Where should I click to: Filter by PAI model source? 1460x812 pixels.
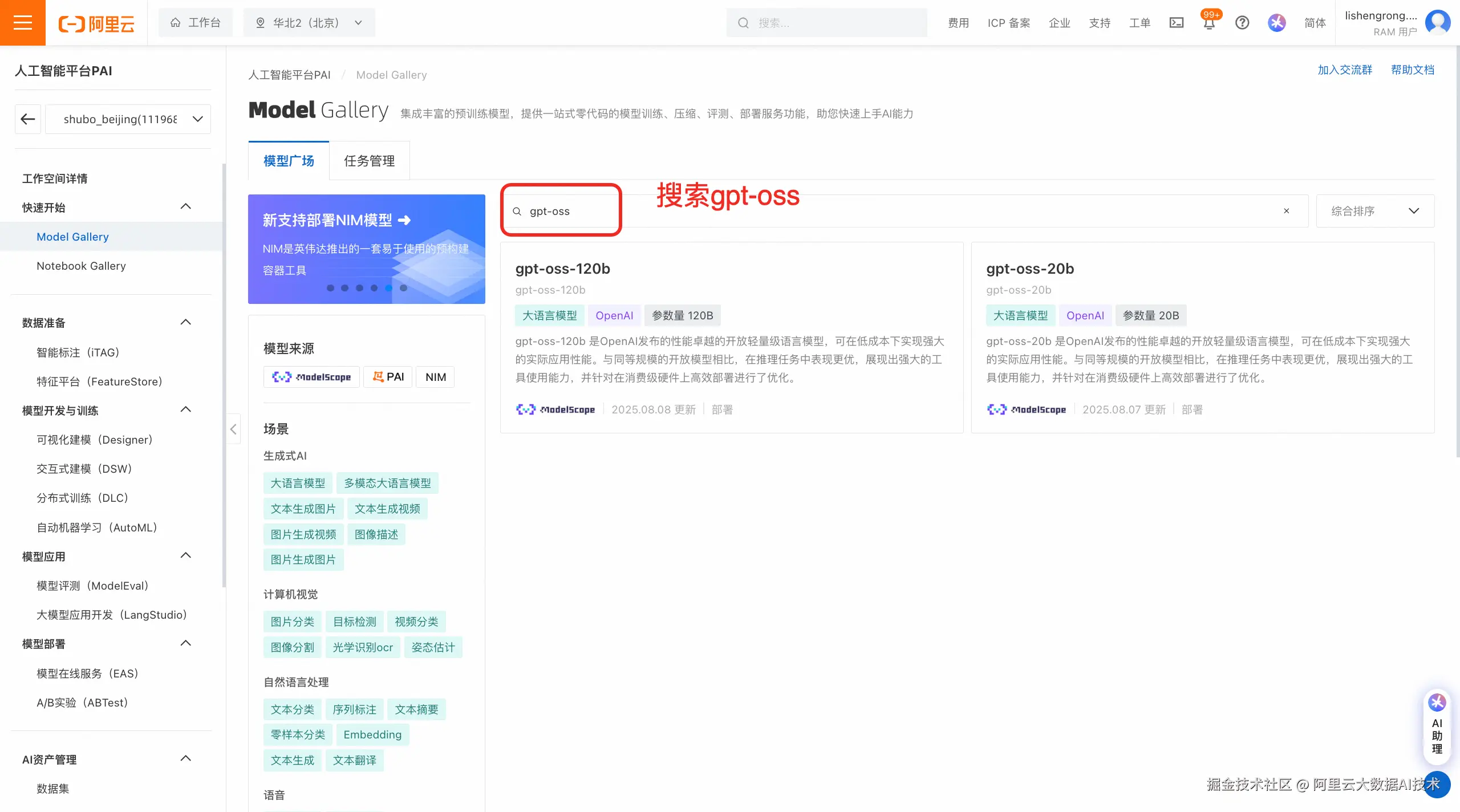coord(388,377)
